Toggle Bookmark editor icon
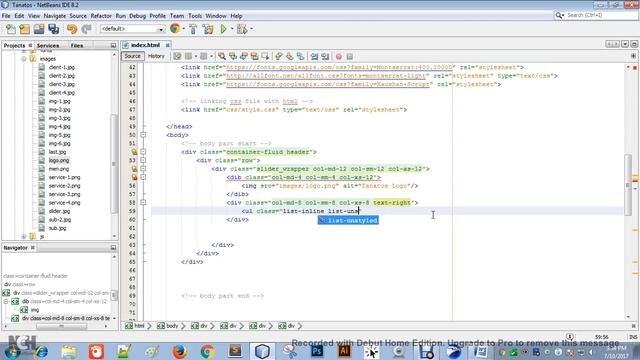640x360 pixels. click(300, 56)
